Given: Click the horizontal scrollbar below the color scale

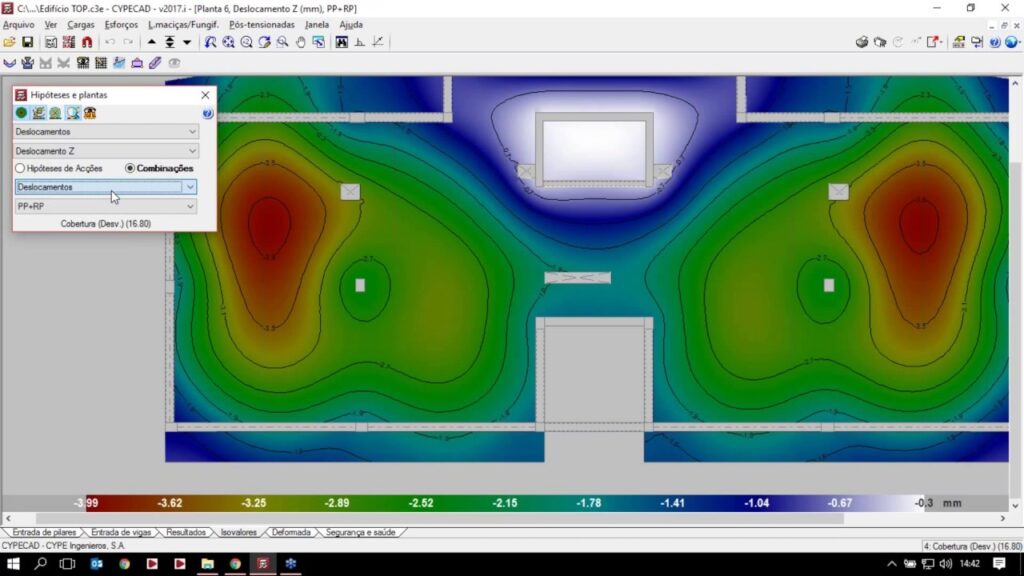Looking at the screenshot, I should [500, 518].
